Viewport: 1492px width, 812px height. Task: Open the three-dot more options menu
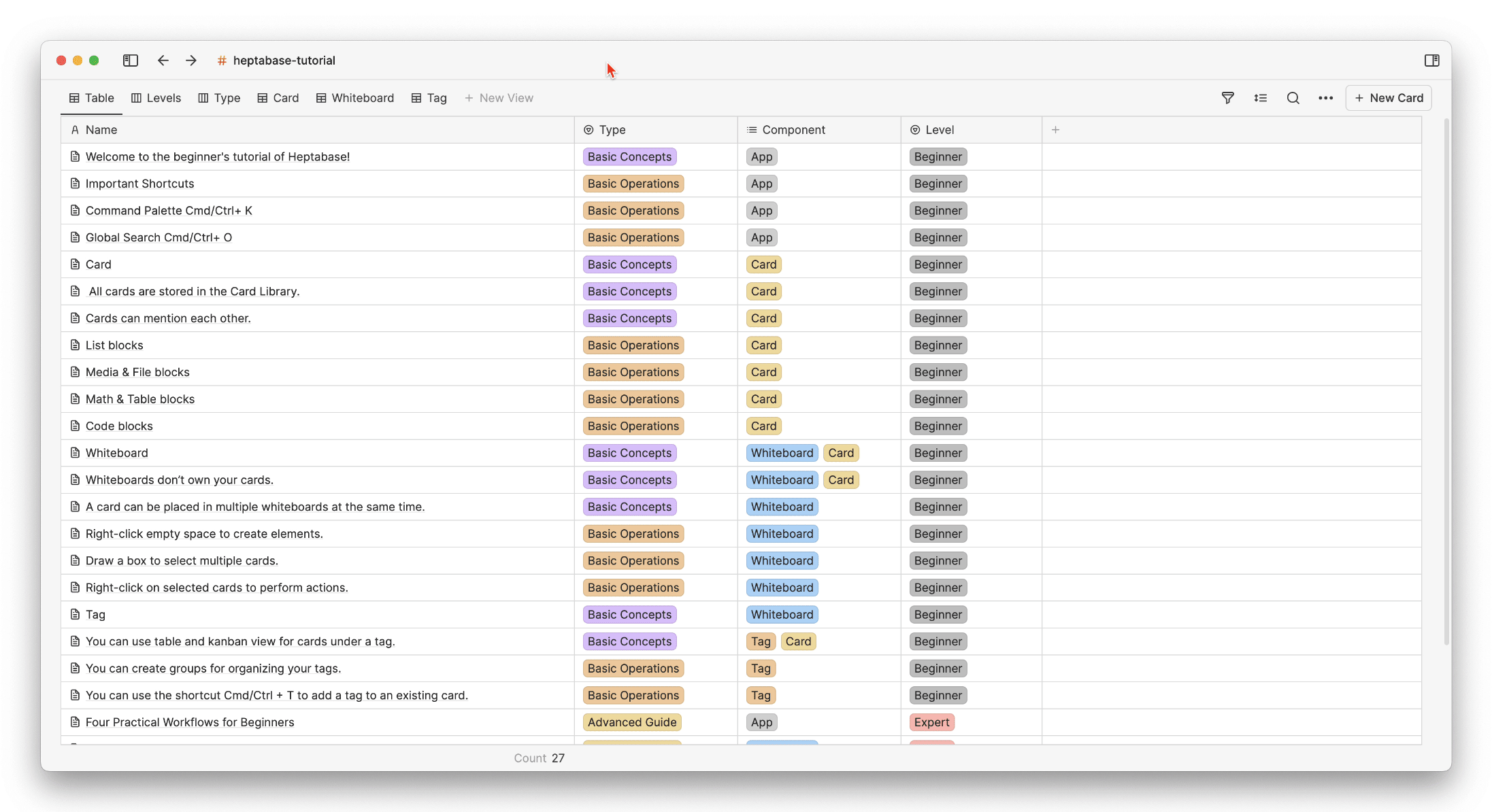(x=1326, y=98)
